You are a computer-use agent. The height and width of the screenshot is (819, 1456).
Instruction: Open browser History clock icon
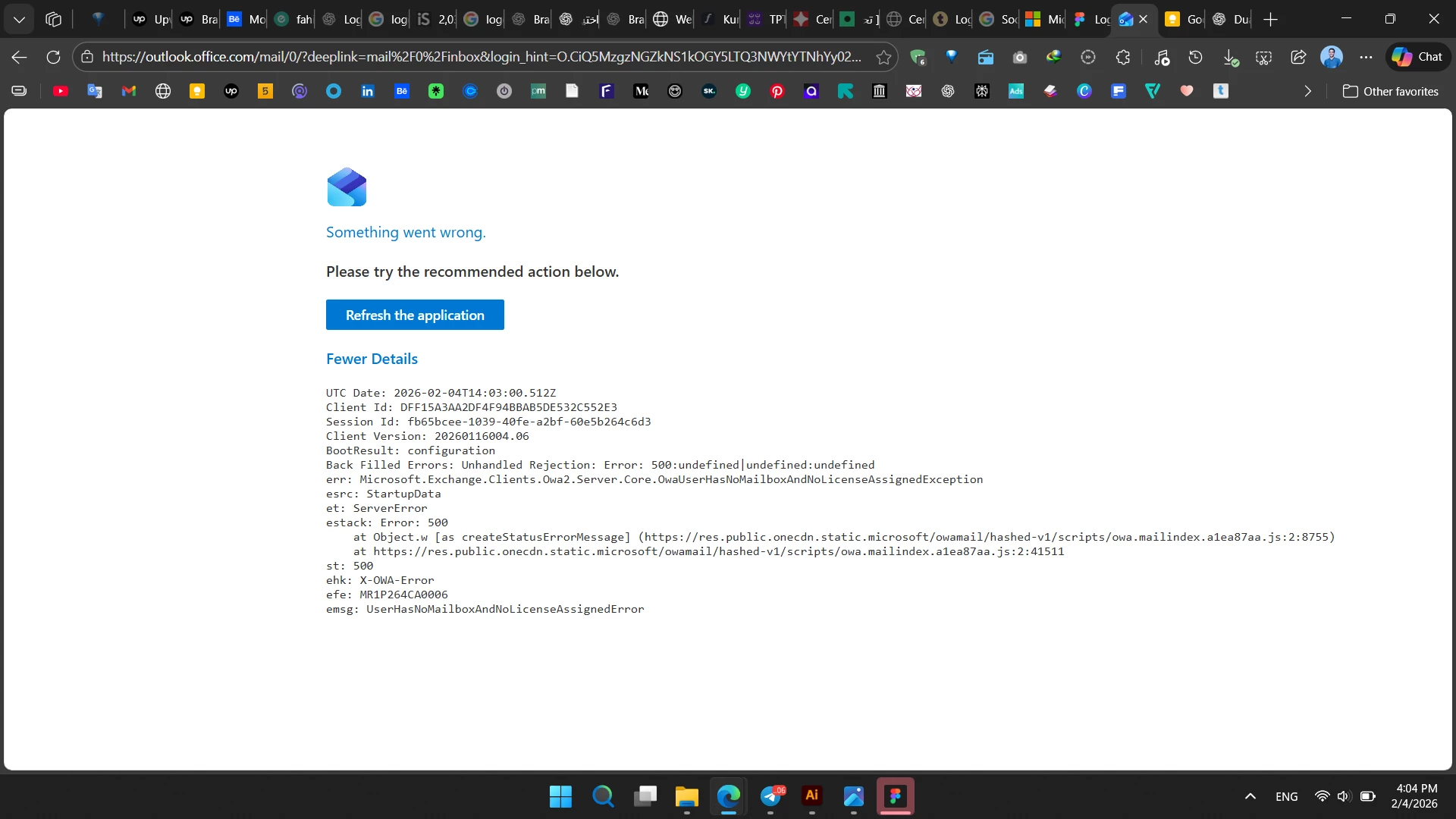coord(1195,57)
